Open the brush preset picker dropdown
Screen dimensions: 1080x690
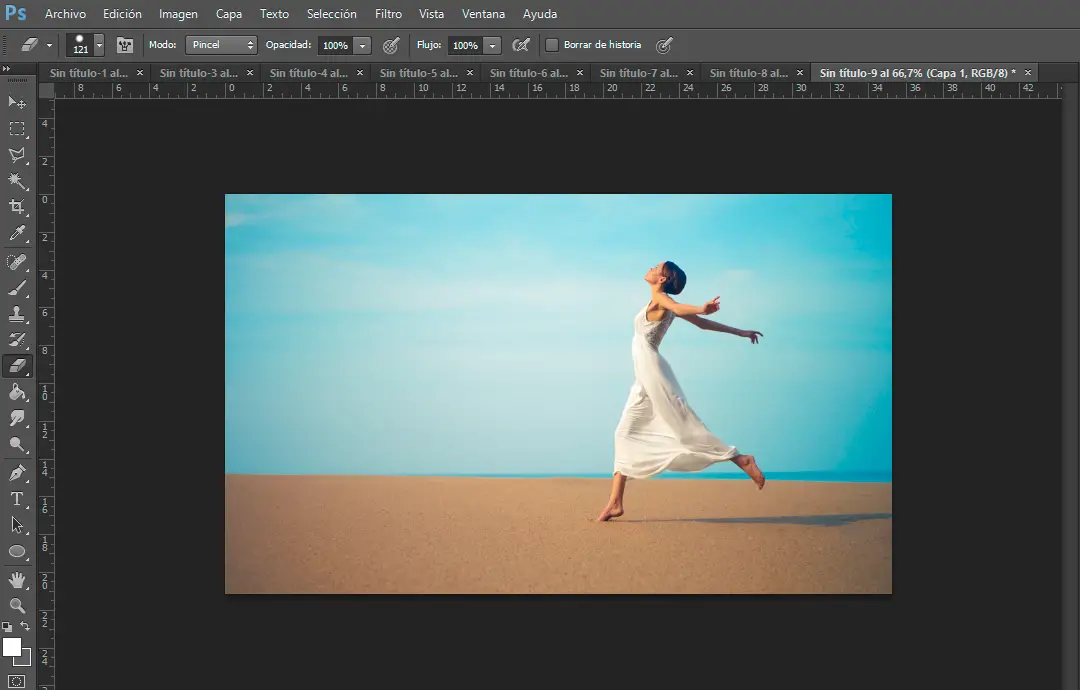(x=99, y=46)
